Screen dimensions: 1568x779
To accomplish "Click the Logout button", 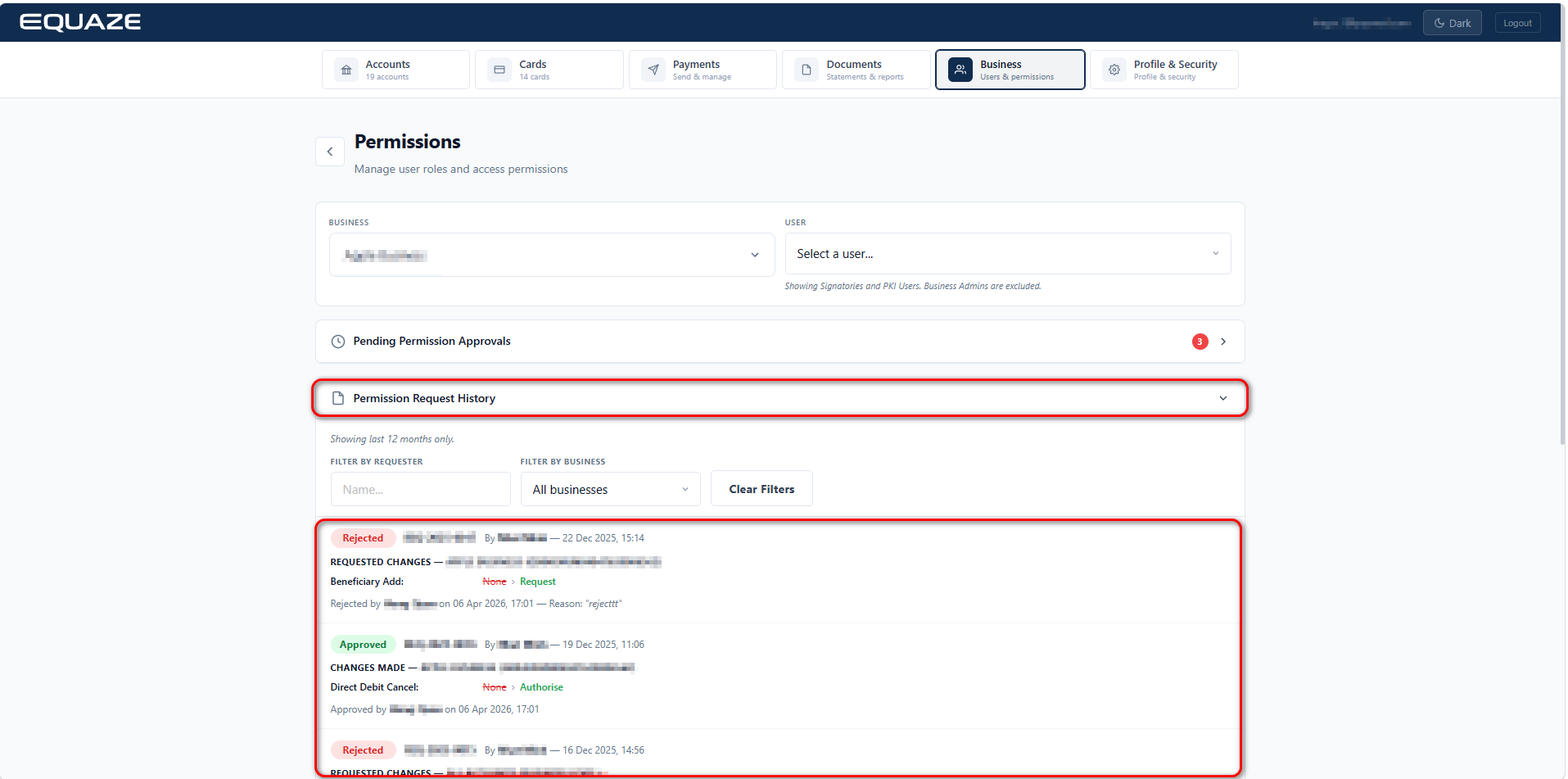I will [x=1517, y=23].
